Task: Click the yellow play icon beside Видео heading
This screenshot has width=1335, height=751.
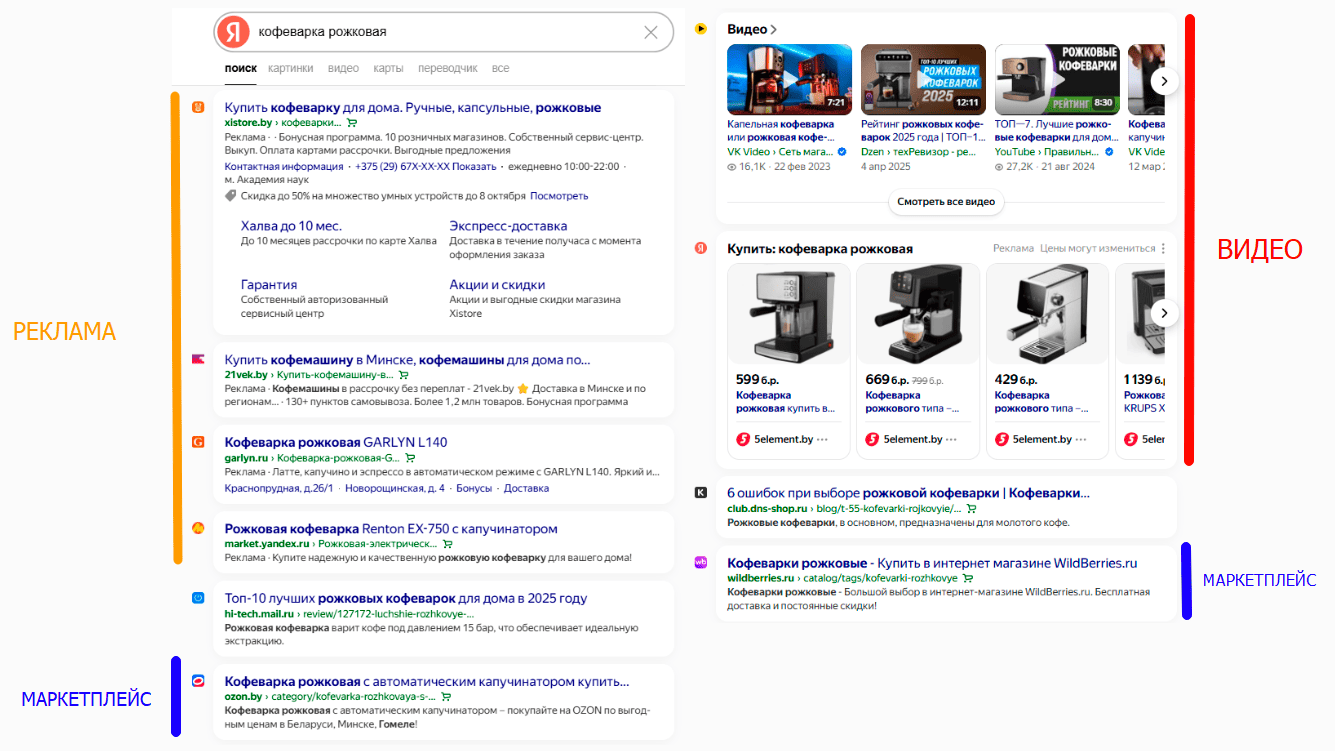Action: [701, 29]
